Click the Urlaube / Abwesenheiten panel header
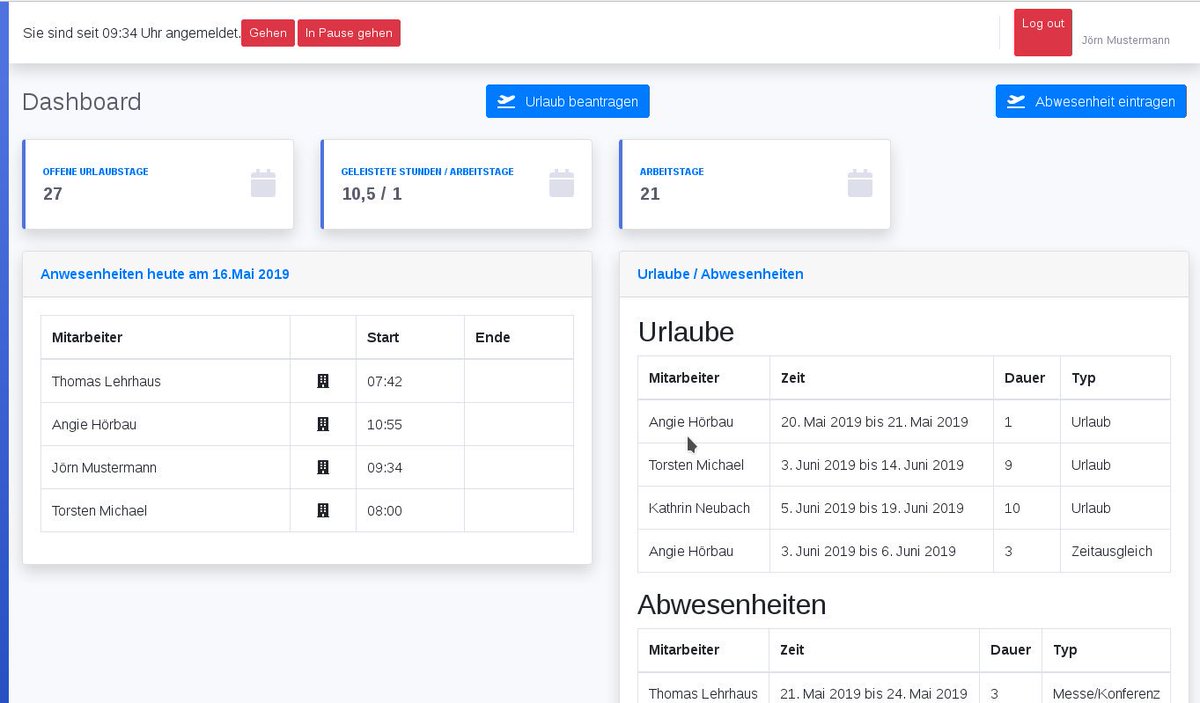This screenshot has width=1200, height=703. point(720,274)
